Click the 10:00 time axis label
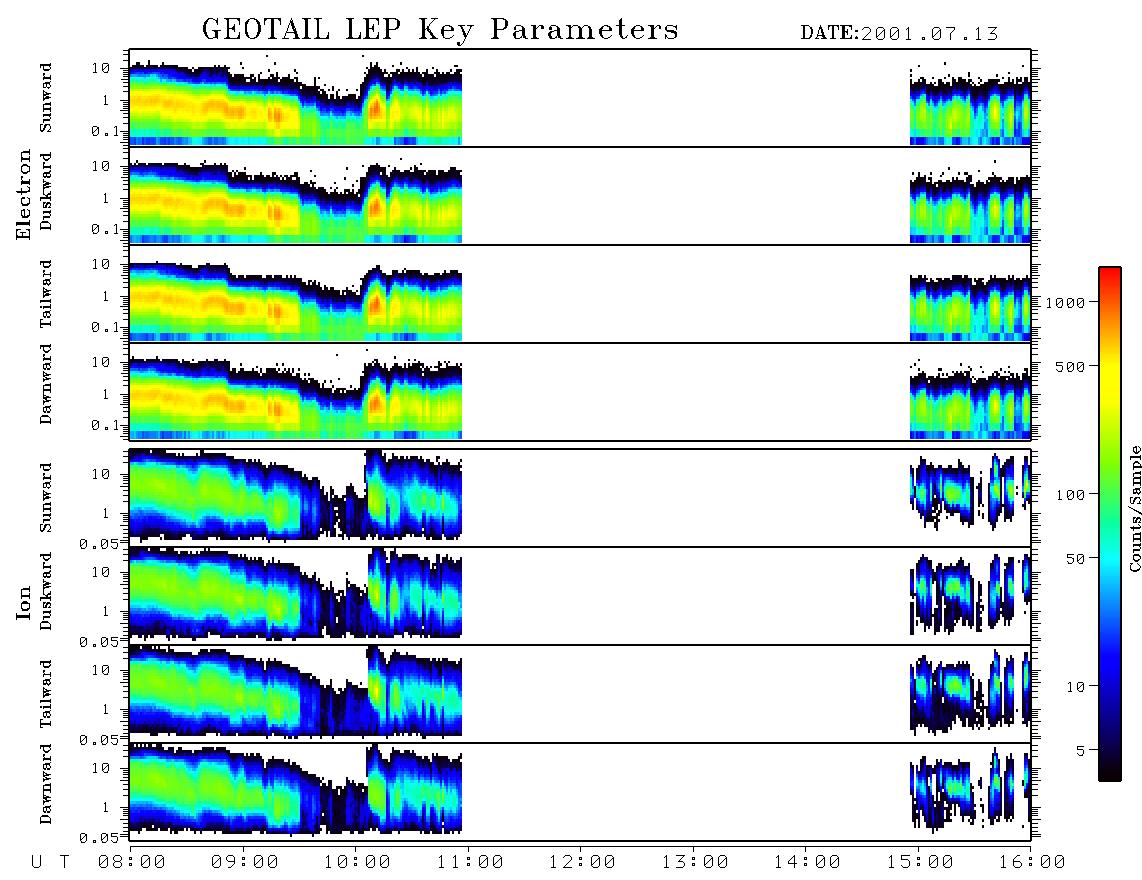 pyautogui.click(x=357, y=863)
